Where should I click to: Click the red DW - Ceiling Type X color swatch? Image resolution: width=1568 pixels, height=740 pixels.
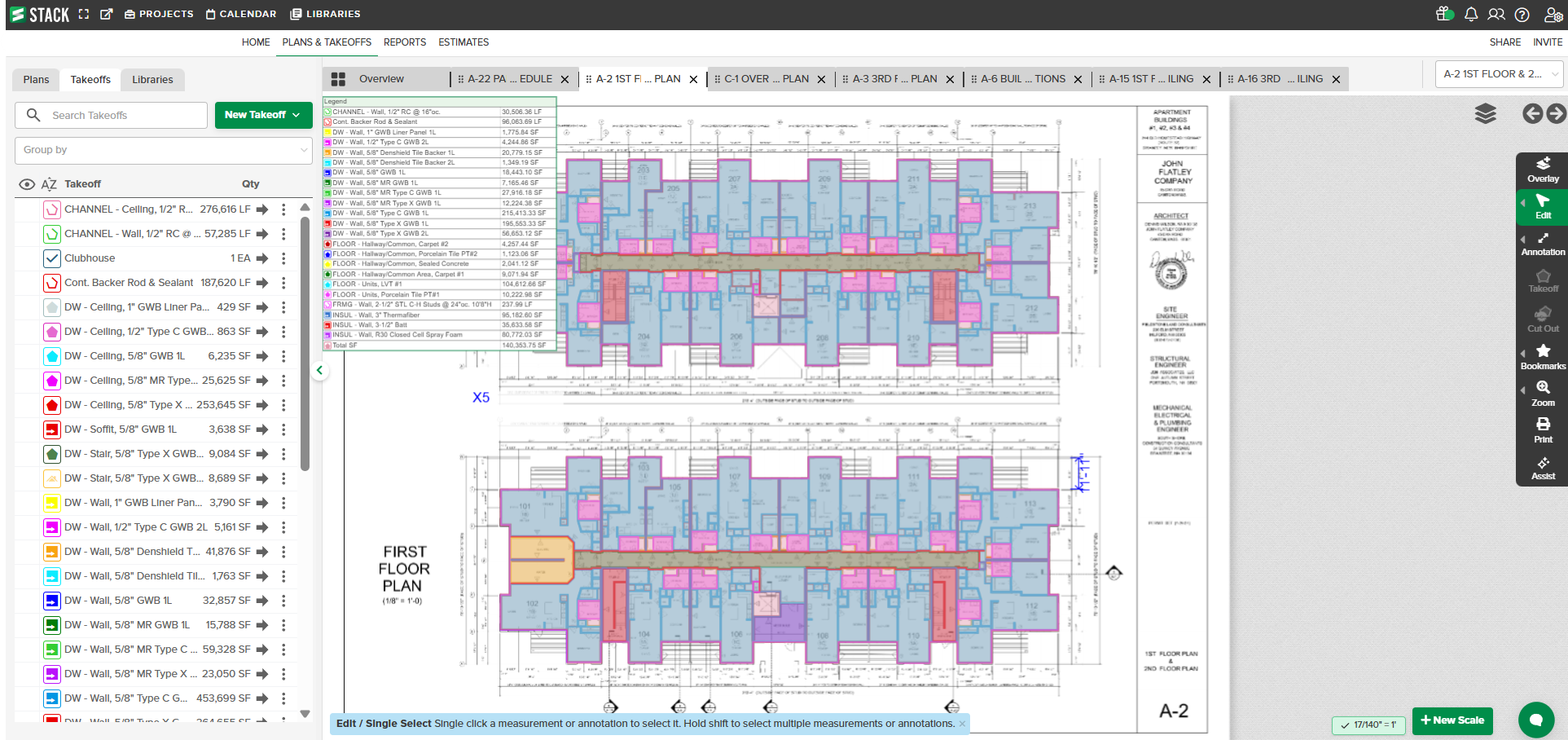click(52, 405)
